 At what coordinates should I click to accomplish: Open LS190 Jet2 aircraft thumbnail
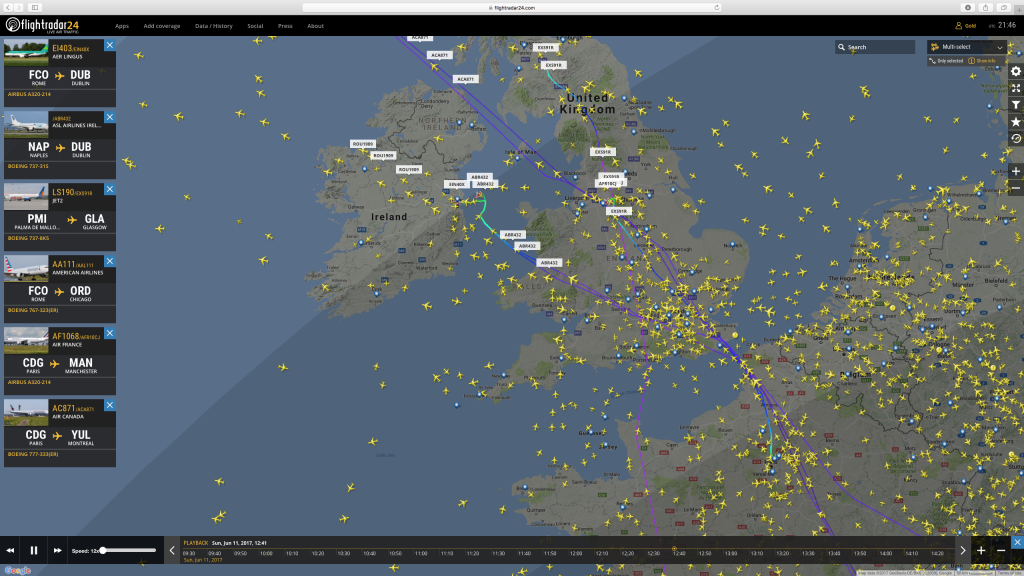(26, 197)
